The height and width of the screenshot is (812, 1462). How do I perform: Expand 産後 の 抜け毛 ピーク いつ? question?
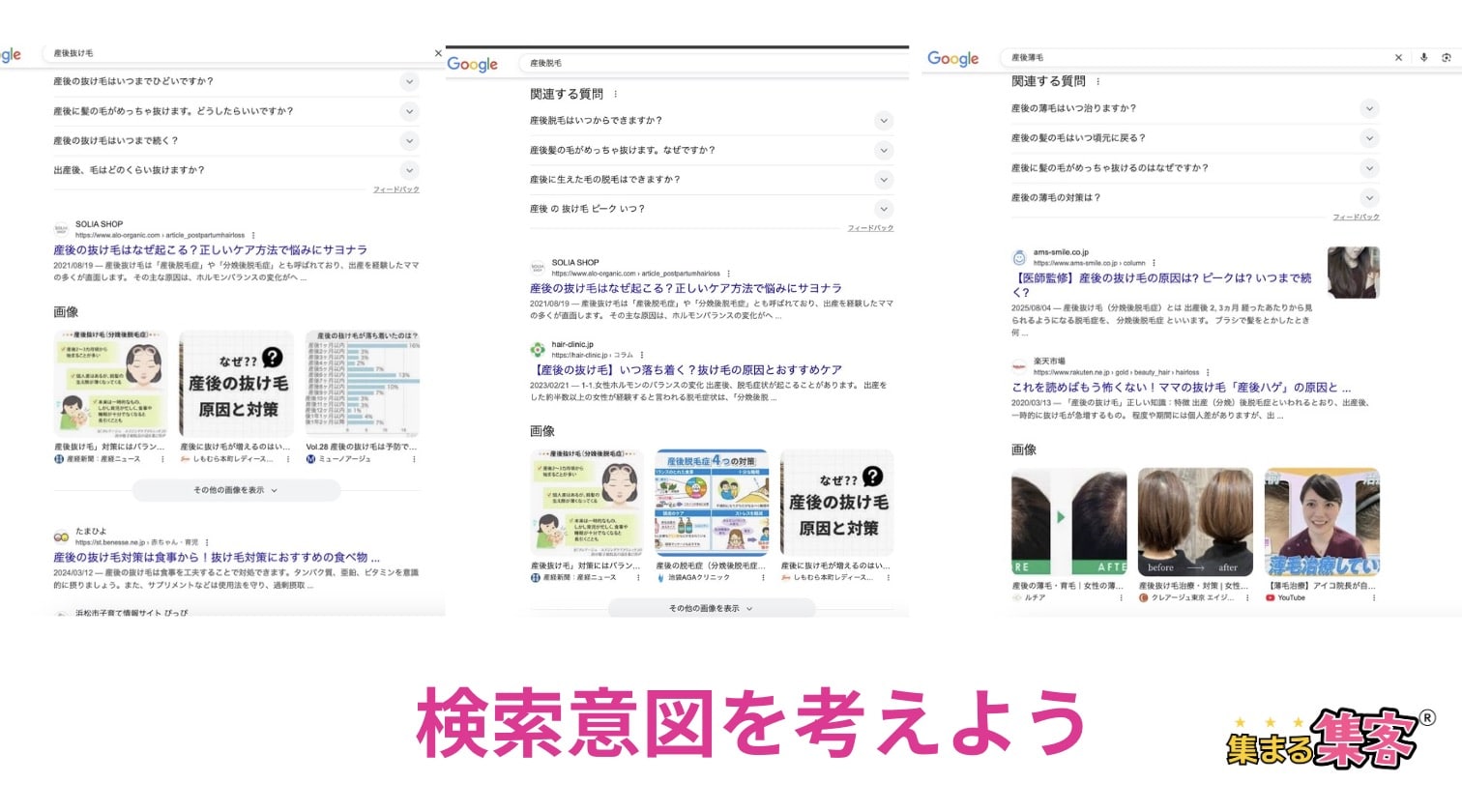pyautogui.click(x=884, y=209)
